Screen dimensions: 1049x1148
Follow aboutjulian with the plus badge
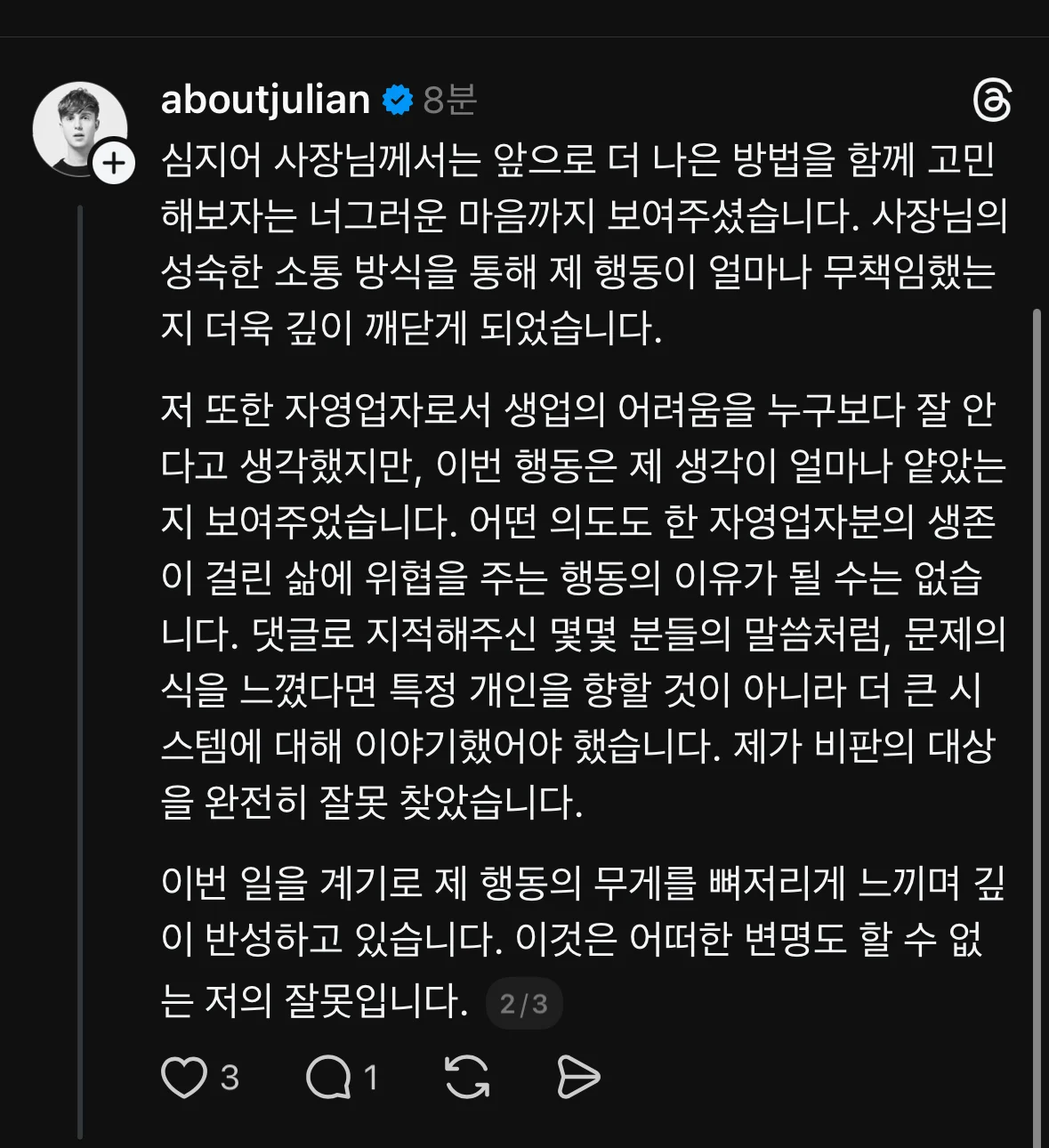[x=114, y=164]
